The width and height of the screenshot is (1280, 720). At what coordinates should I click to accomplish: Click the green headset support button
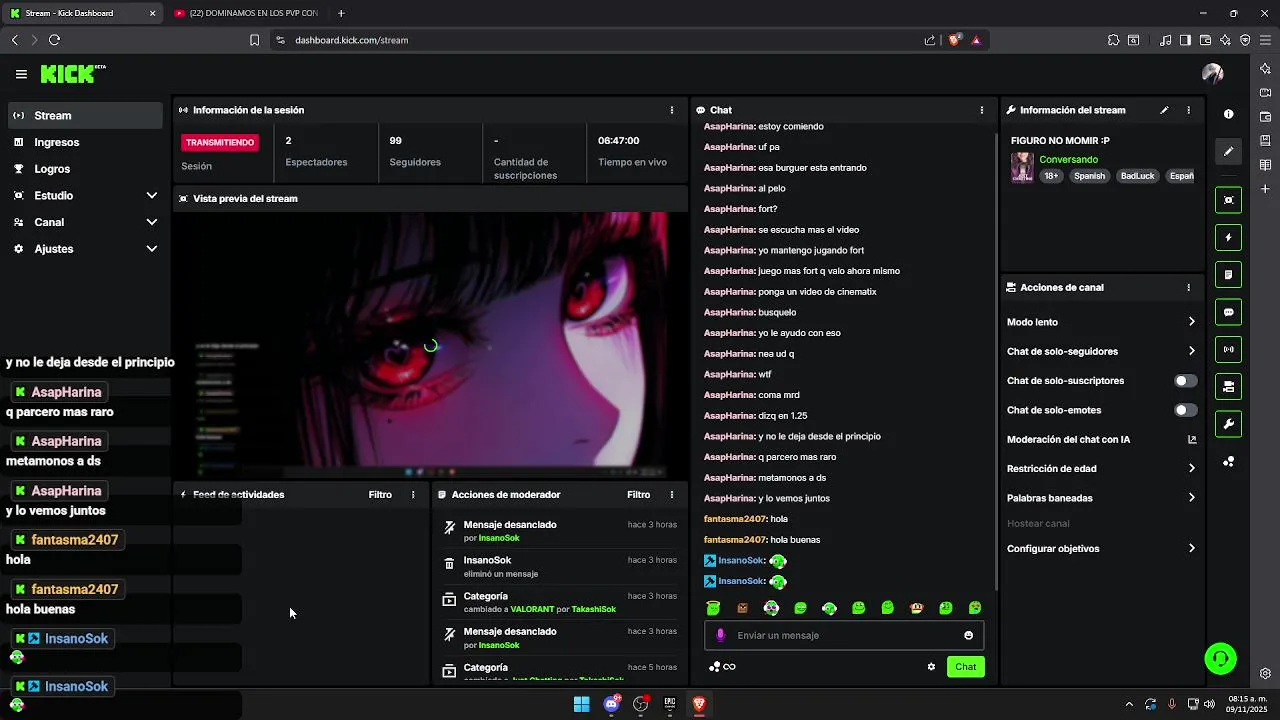click(x=1220, y=659)
